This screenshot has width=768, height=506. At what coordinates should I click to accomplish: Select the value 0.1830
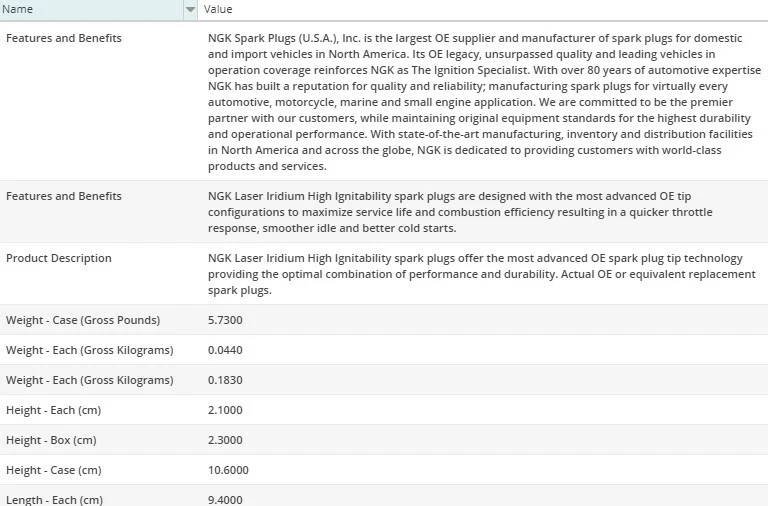click(x=225, y=380)
